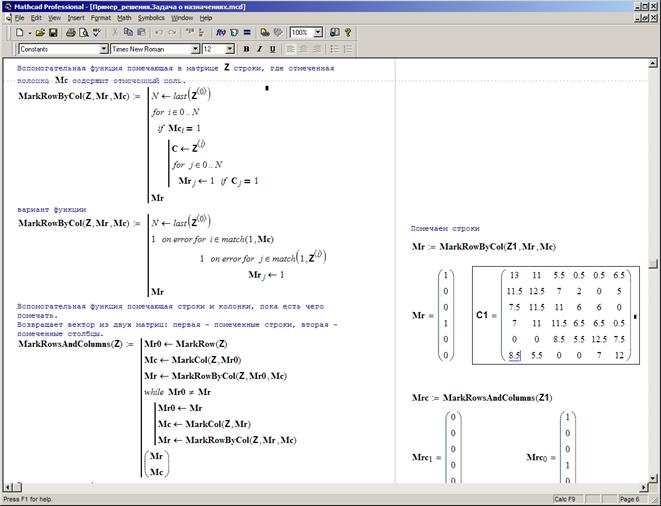Open the Help question mark icon
The image size is (661, 506).
(x=347, y=32)
